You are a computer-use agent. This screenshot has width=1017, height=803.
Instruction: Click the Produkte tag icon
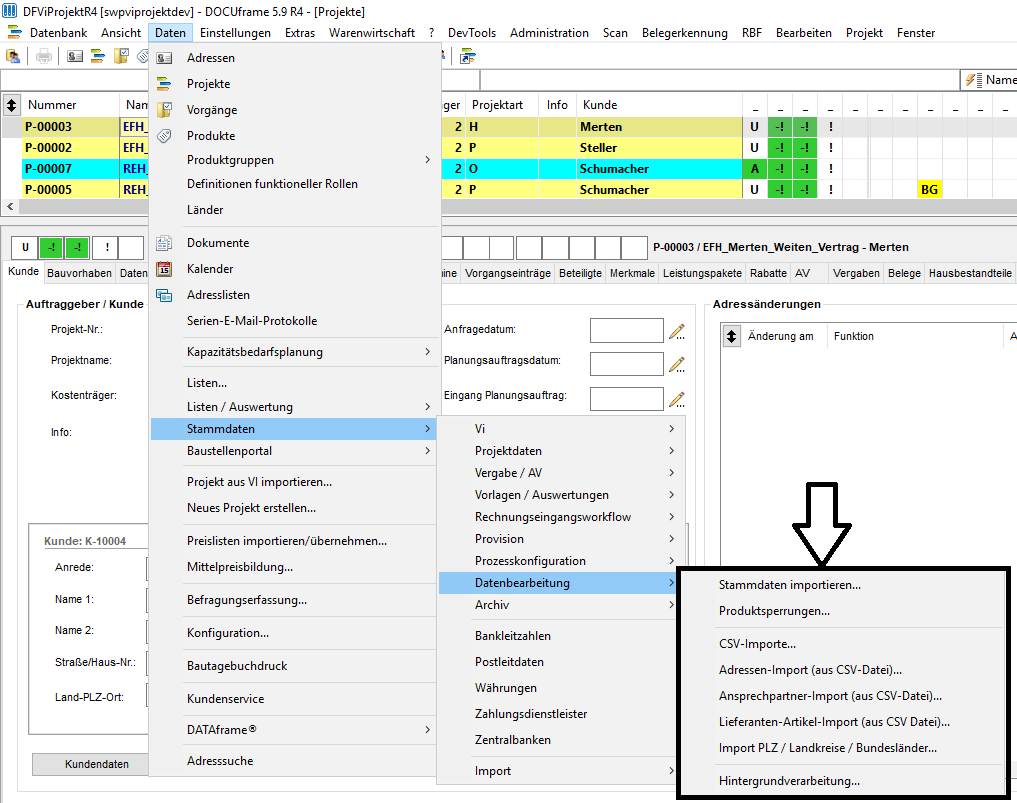point(165,136)
